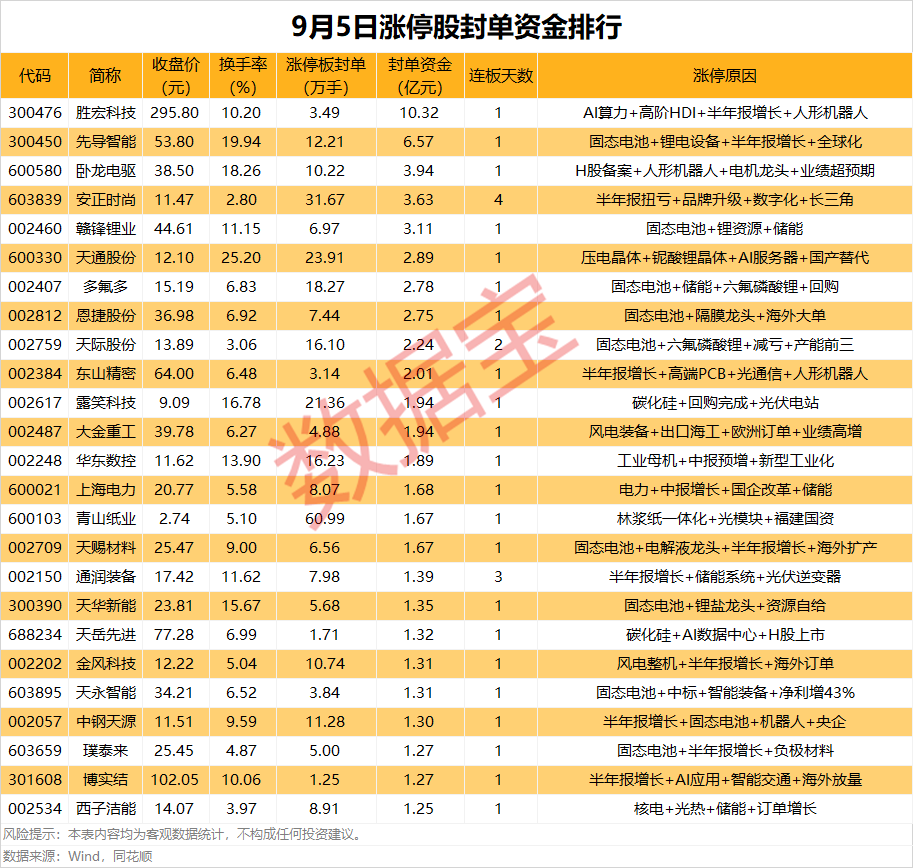Click the title 9月5日涨停股封单资金排行
The height and width of the screenshot is (868, 913).
coord(456,27)
